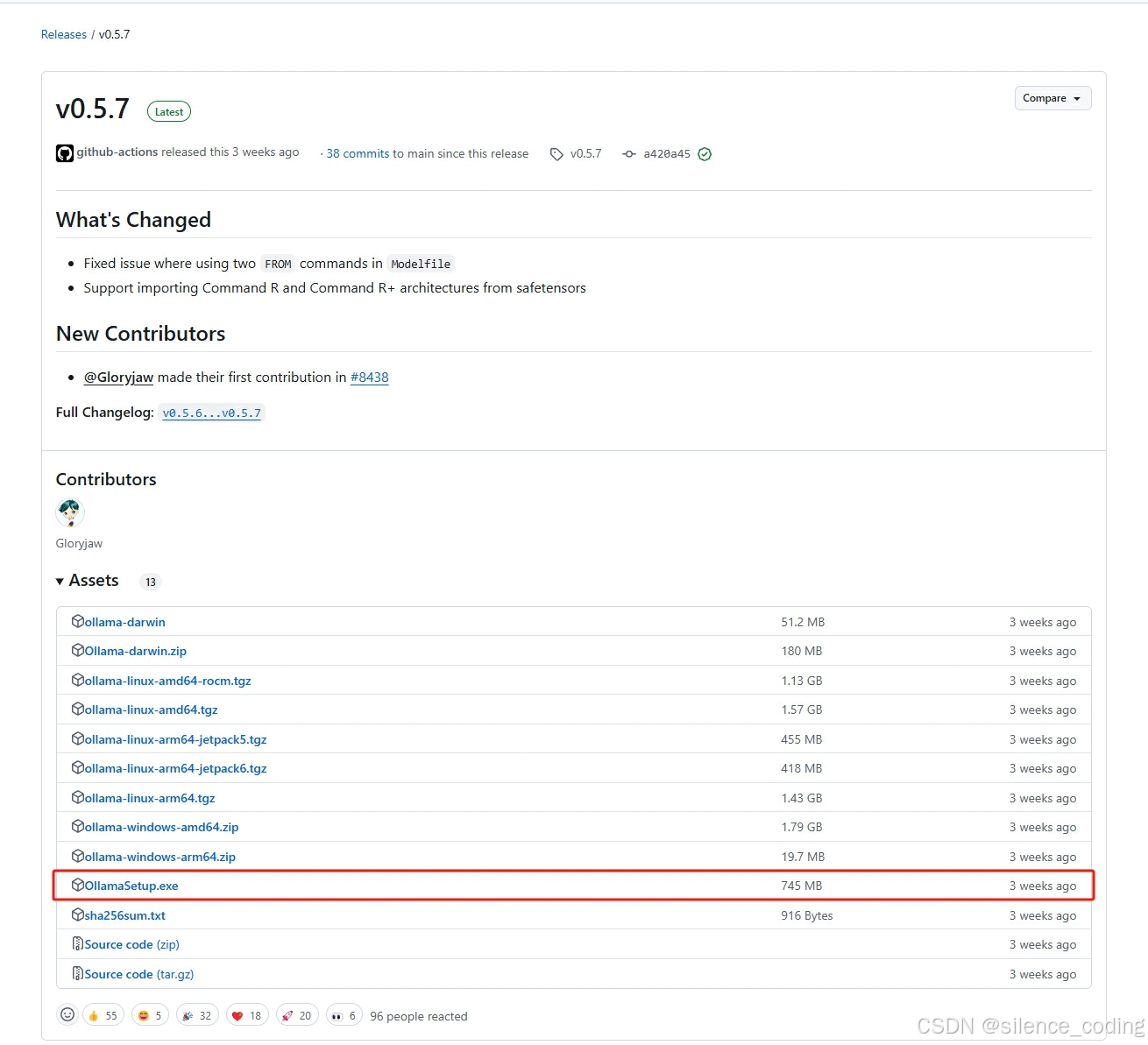The width and height of the screenshot is (1148, 1045).
Task: Click package icon beside ollama-linux-arm64.tgz
Action: (x=78, y=797)
